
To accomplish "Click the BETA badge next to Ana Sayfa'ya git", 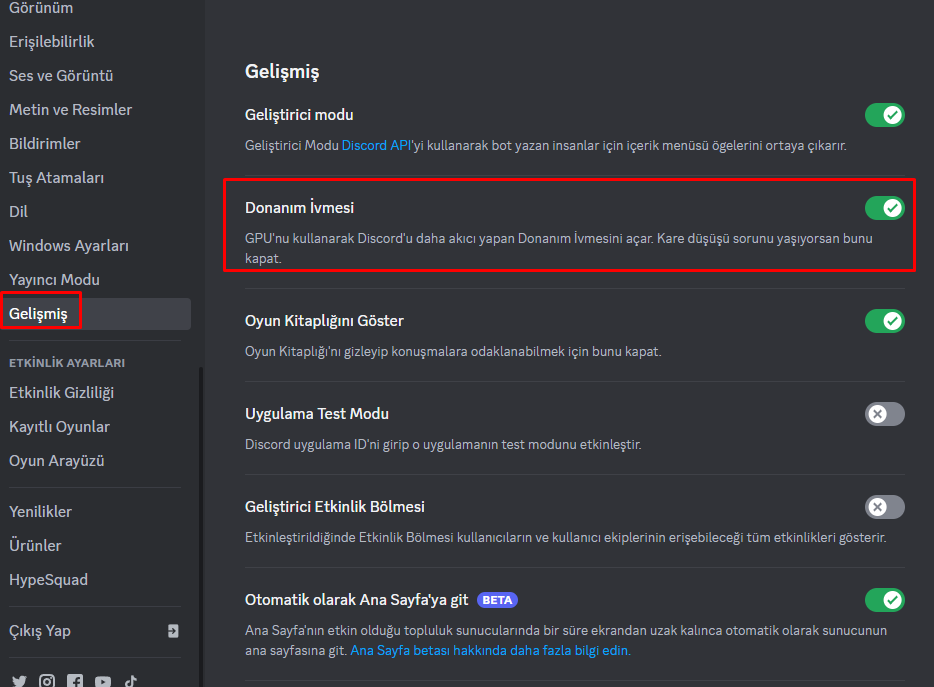I will pos(497,600).
